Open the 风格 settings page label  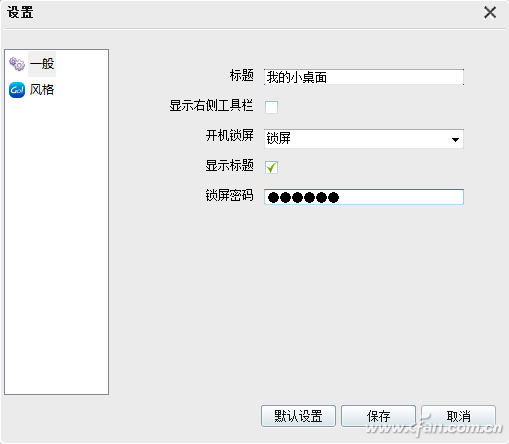pos(42,90)
